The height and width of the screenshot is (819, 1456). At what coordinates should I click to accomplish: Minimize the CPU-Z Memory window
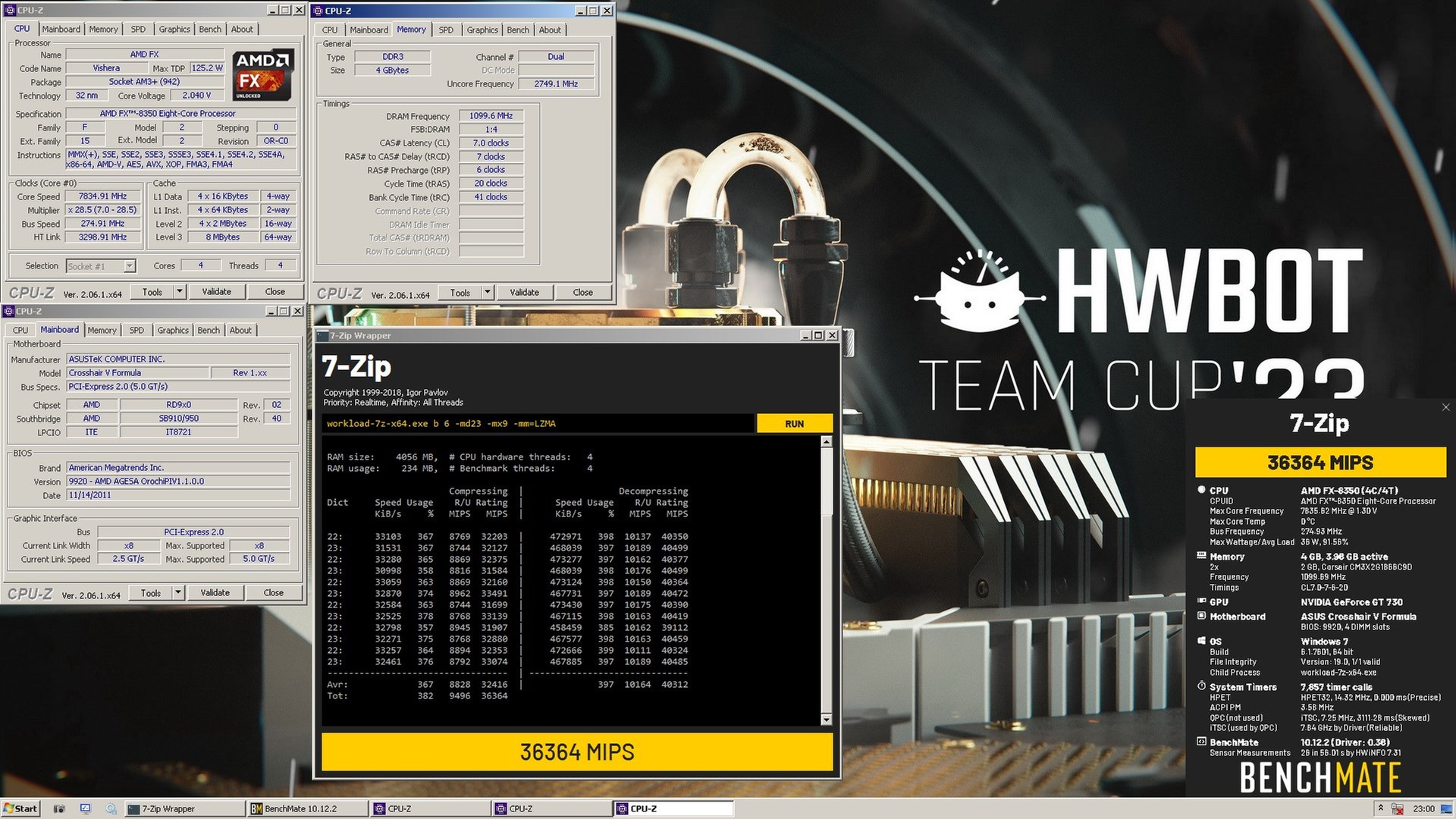[x=580, y=11]
